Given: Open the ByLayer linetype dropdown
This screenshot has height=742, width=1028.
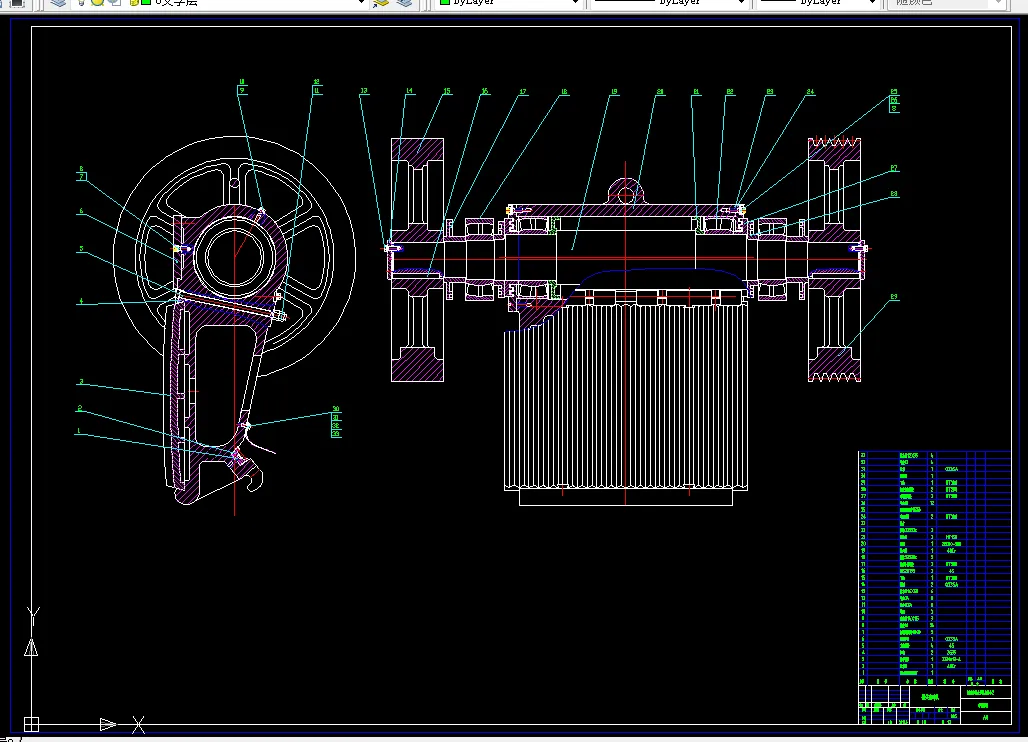Looking at the screenshot, I should click(742, 3).
